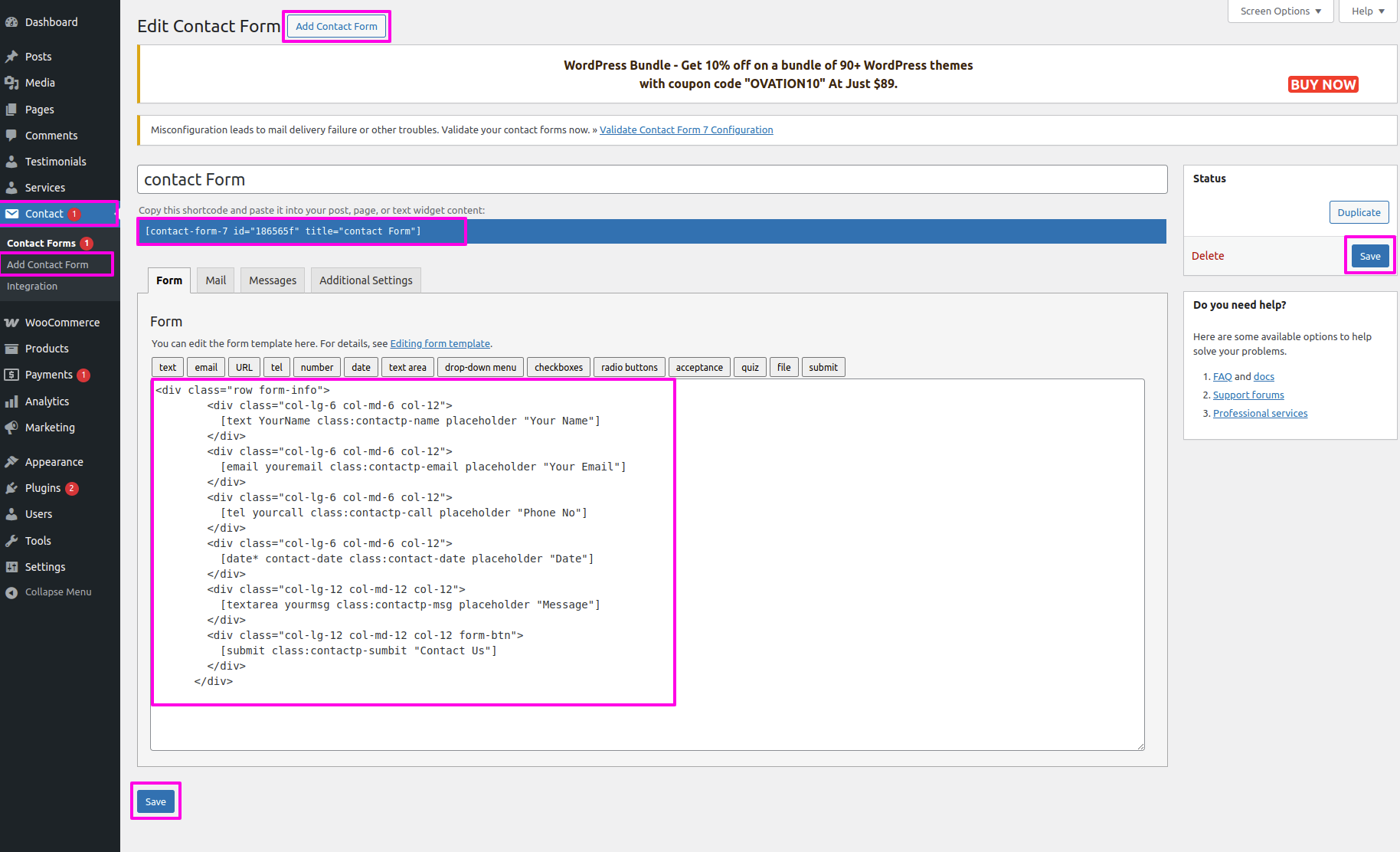Click the WooCommerce logo icon
Screen dimensions: 1400x852
coord(11,323)
